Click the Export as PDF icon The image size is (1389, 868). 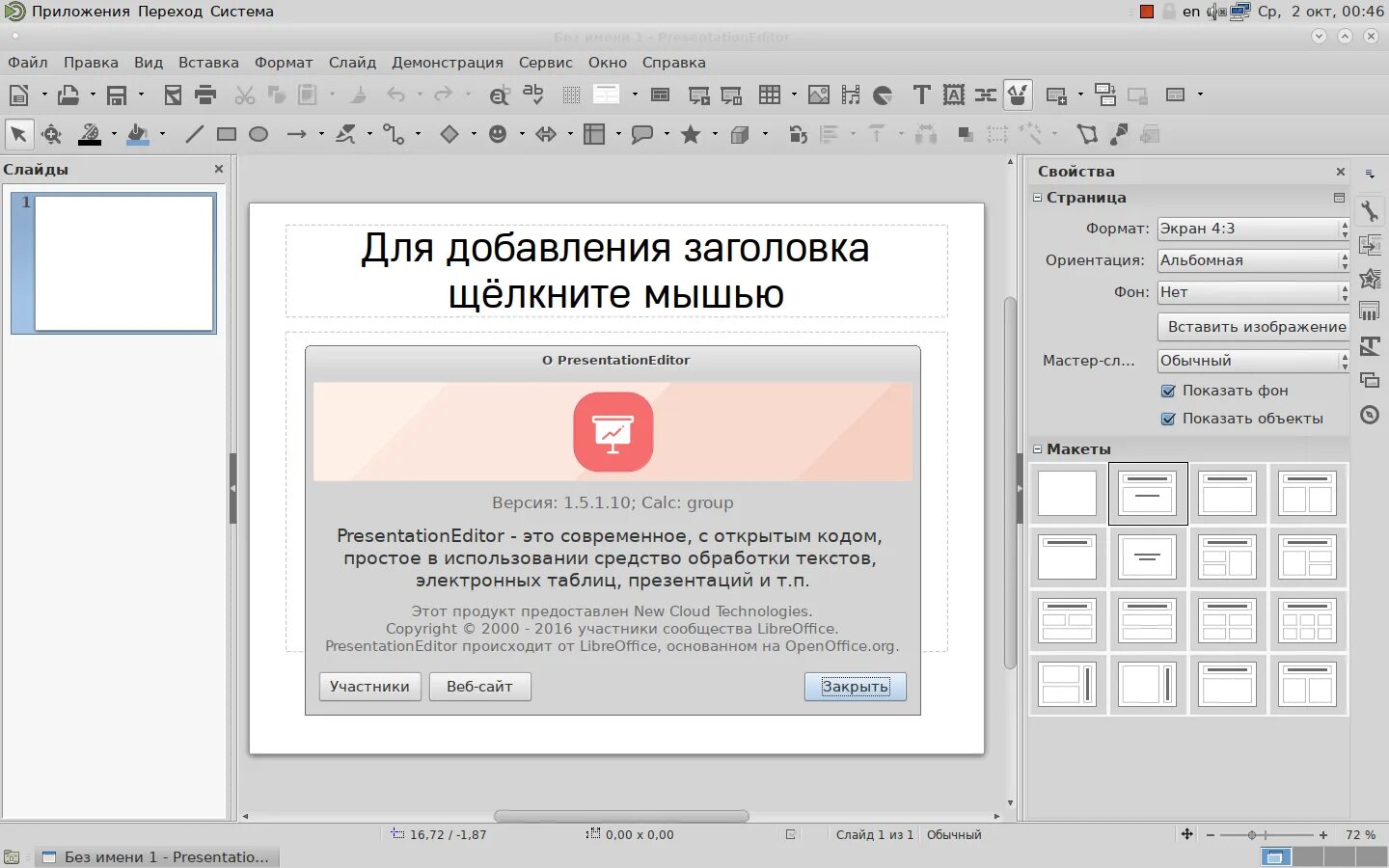tap(174, 95)
